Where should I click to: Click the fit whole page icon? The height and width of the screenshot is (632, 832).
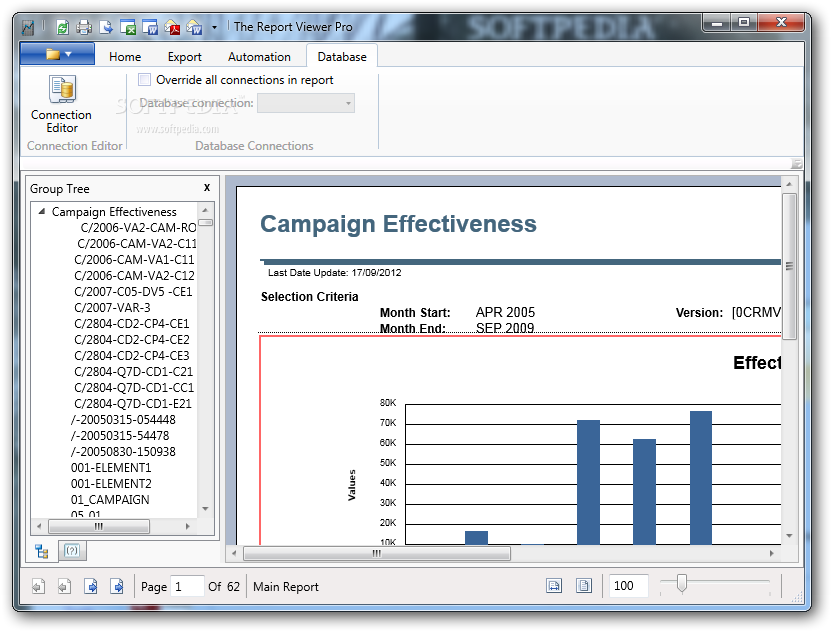pos(584,586)
